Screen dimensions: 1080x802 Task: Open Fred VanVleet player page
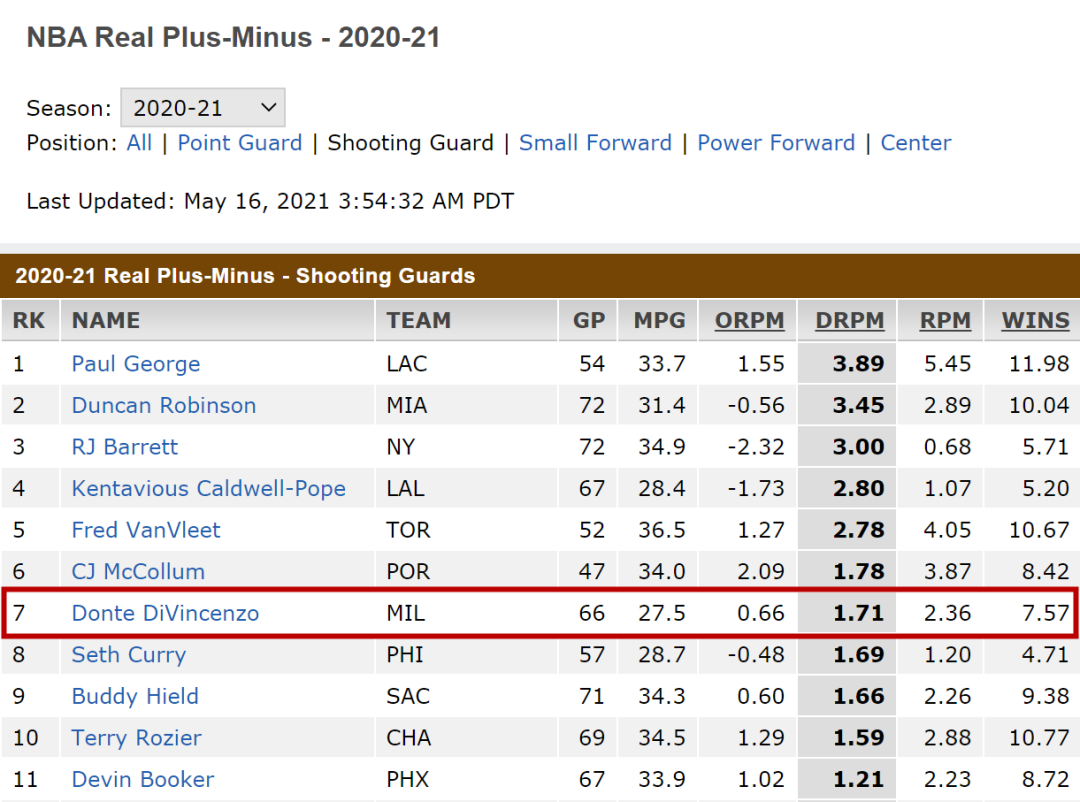[146, 530]
